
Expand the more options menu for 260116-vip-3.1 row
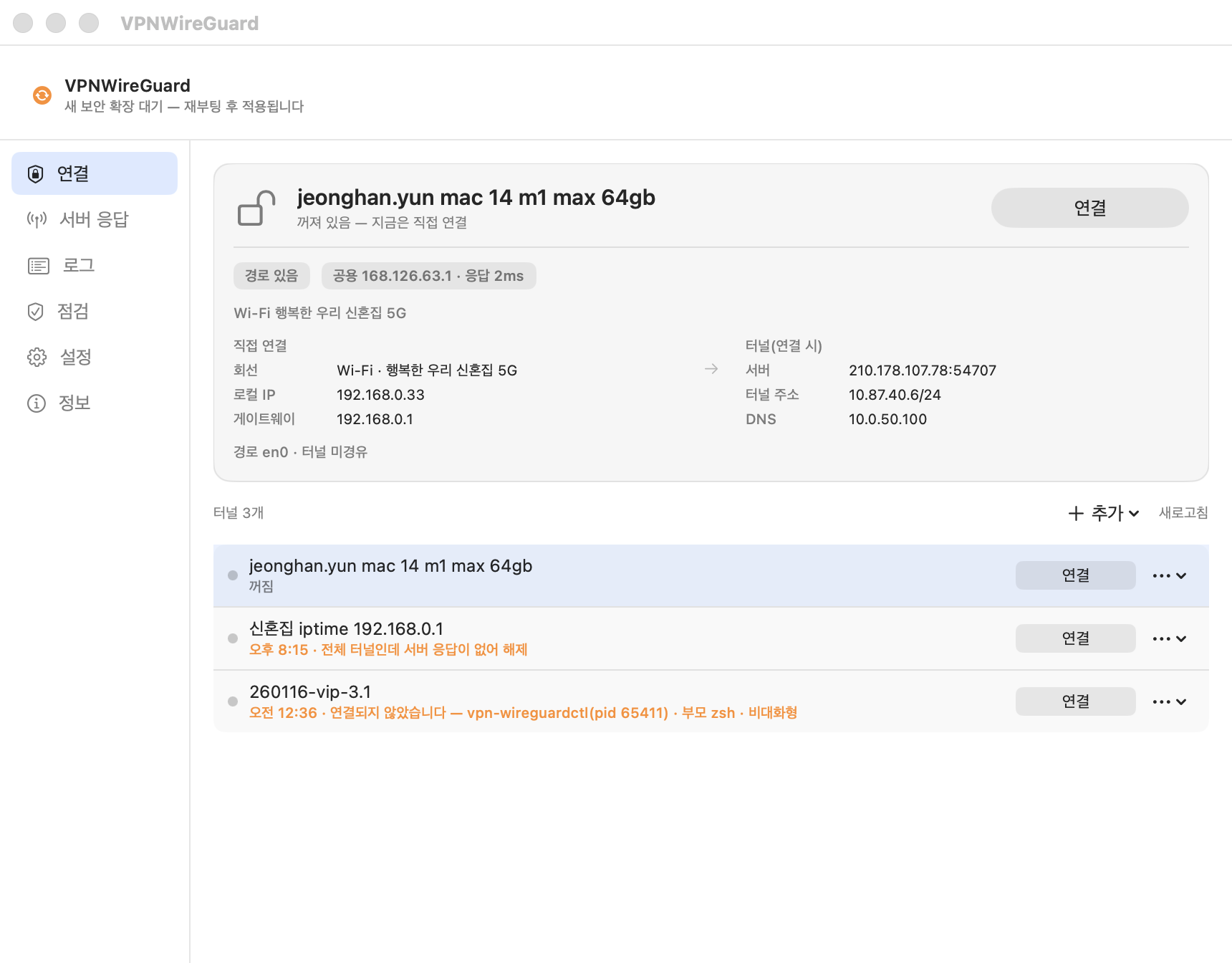coord(1170,701)
